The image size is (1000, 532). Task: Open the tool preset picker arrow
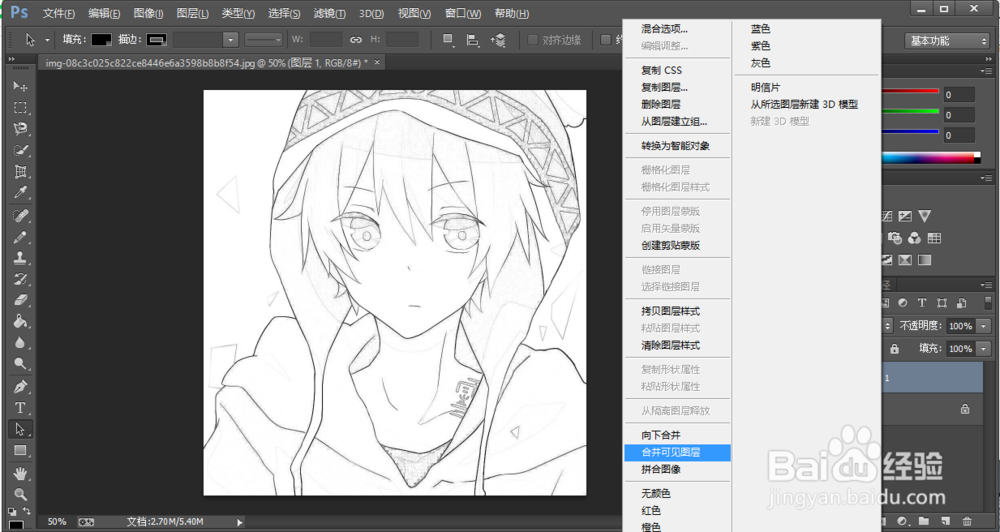[47, 40]
